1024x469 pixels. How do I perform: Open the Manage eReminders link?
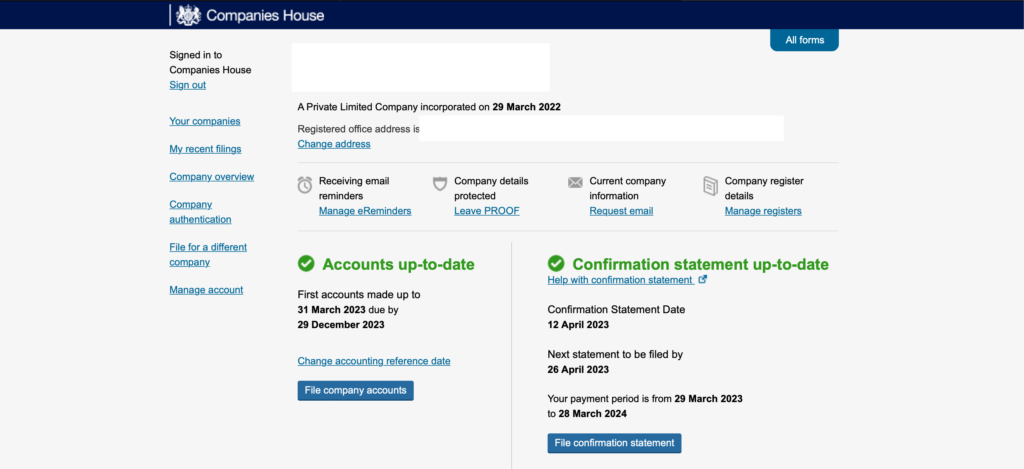click(x=365, y=211)
